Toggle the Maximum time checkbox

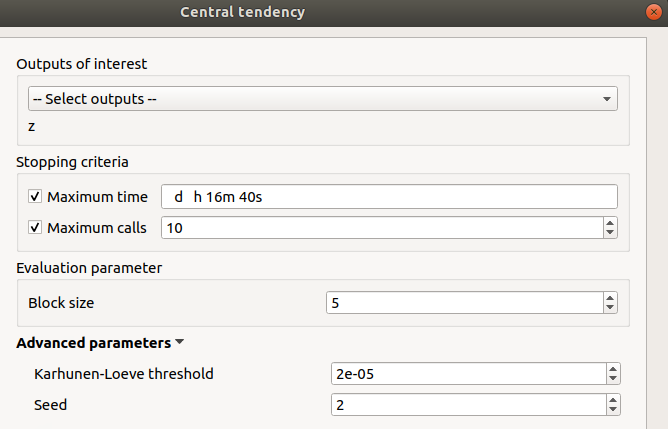(36, 197)
